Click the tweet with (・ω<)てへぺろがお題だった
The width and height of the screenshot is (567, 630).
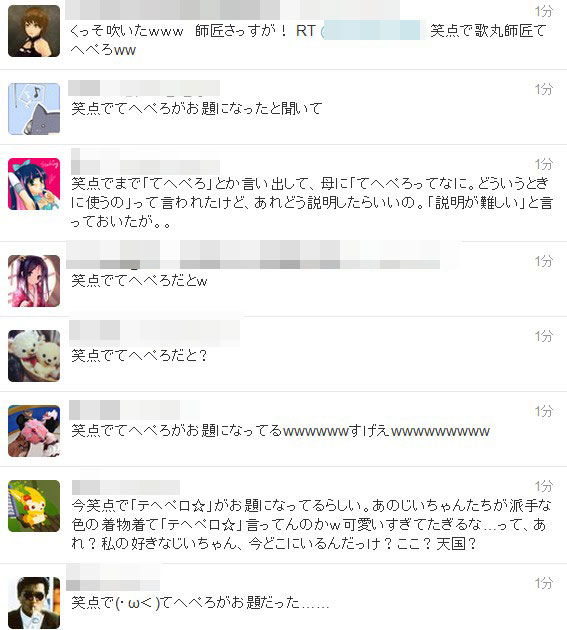(x=200, y=603)
